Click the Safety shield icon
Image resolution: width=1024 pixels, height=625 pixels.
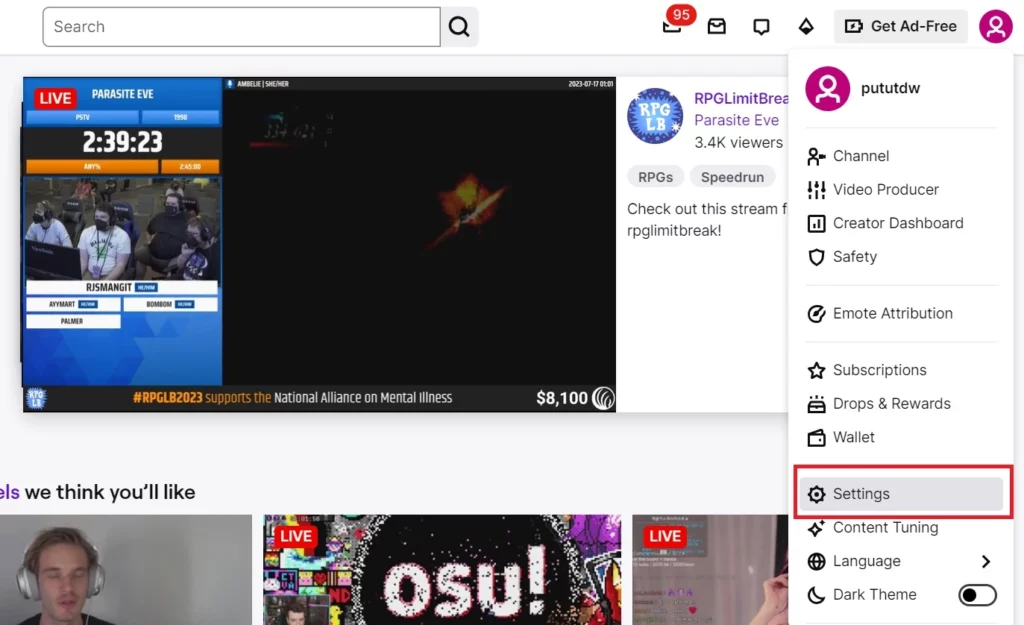pos(816,257)
